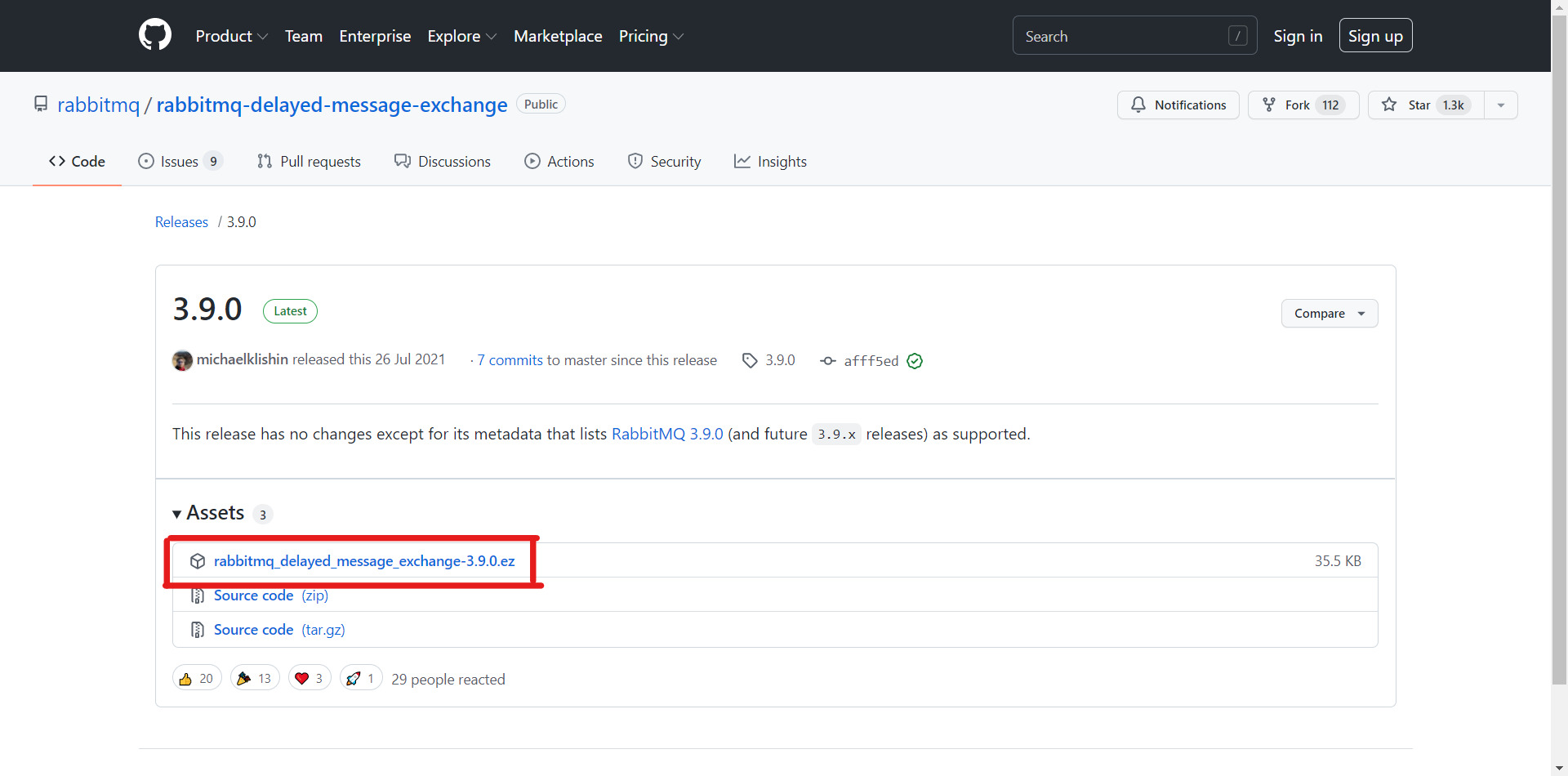The height and width of the screenshot is (776, 1568).
Task: Click michaelklishin's avatar
Action: point(182,360)
